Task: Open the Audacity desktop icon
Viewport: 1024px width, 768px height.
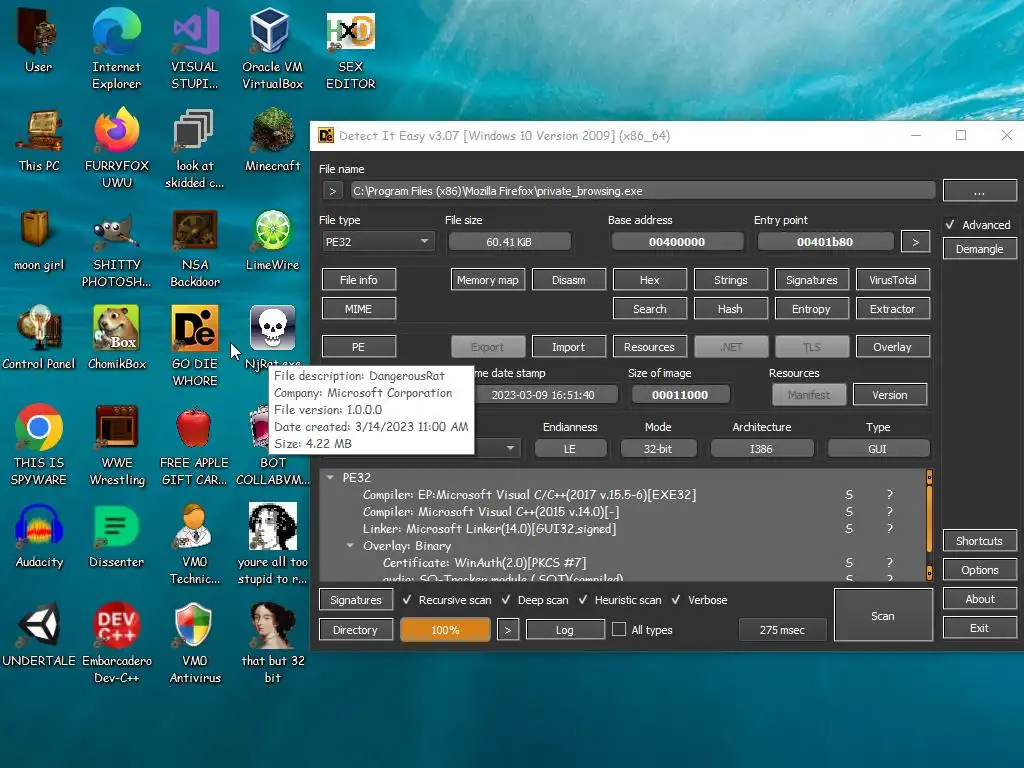Action: [39, 536]
